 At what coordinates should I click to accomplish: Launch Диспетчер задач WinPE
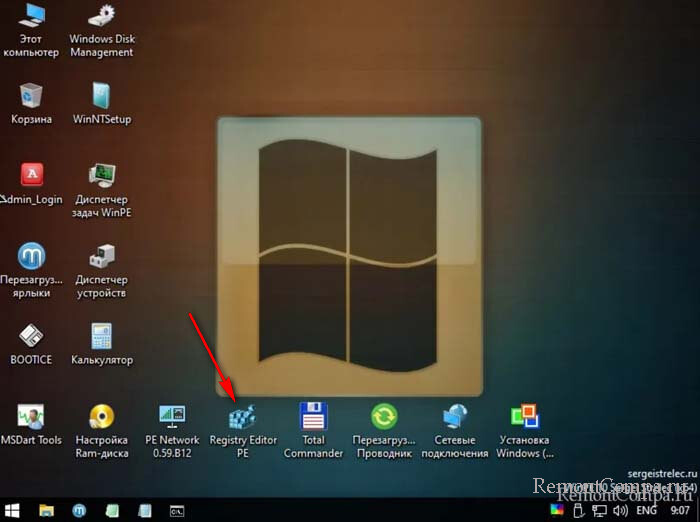coord(102,190)
